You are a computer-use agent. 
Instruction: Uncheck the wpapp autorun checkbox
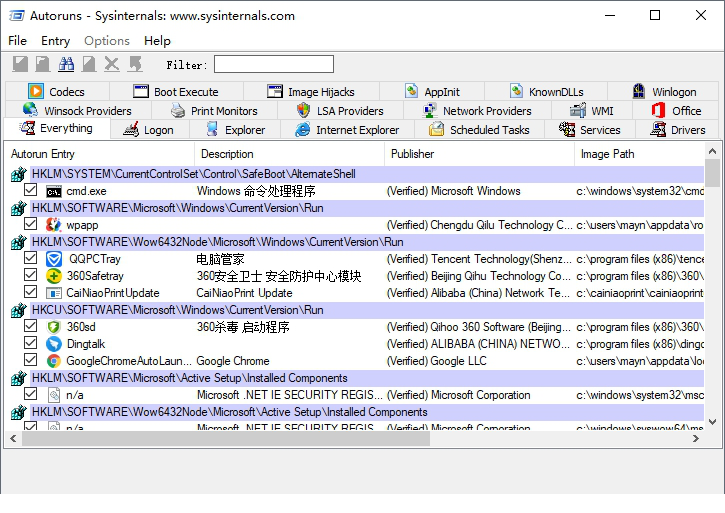click(x=31, y=224)
